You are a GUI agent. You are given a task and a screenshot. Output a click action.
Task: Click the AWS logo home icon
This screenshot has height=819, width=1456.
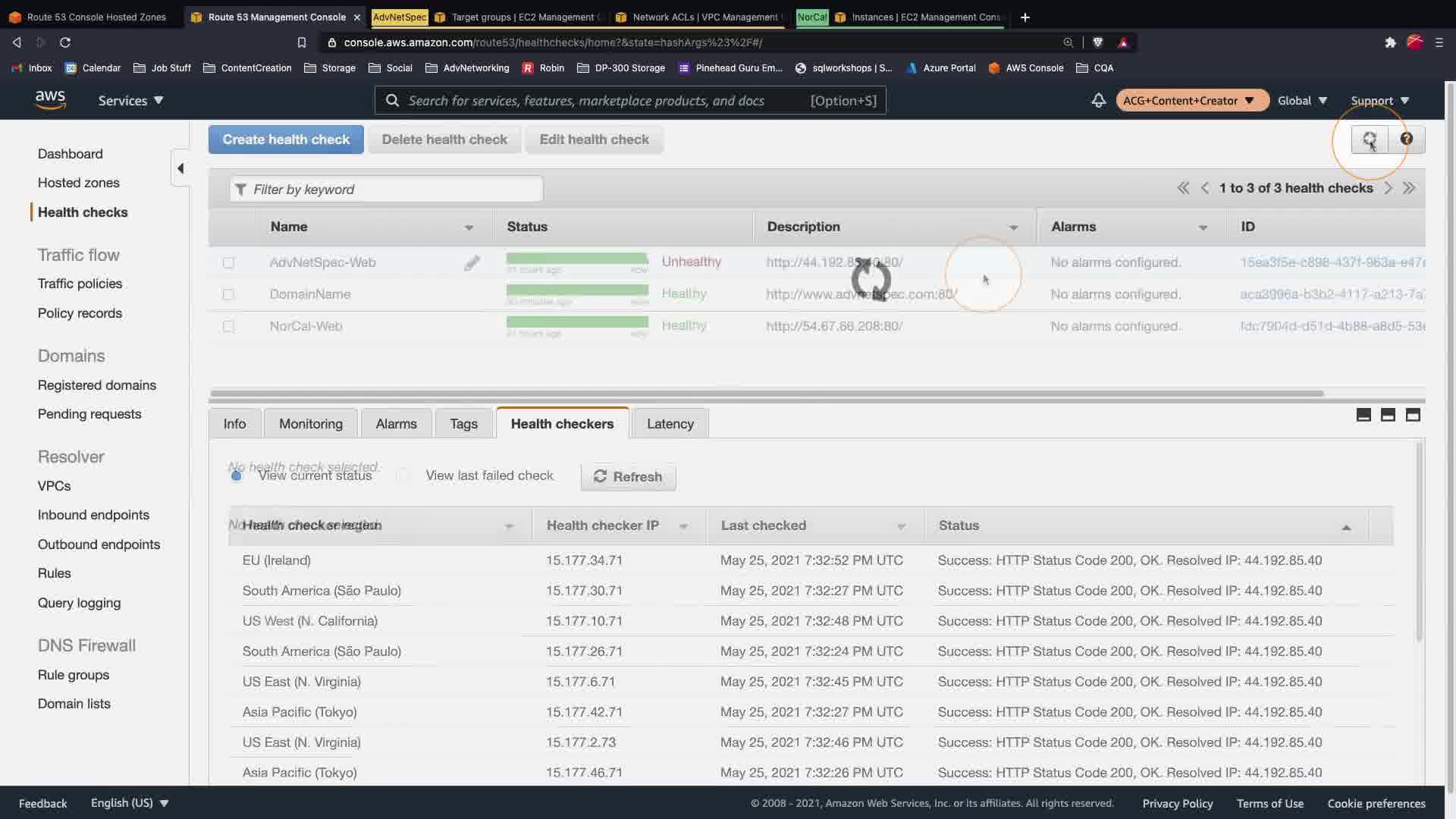point(50,100)
